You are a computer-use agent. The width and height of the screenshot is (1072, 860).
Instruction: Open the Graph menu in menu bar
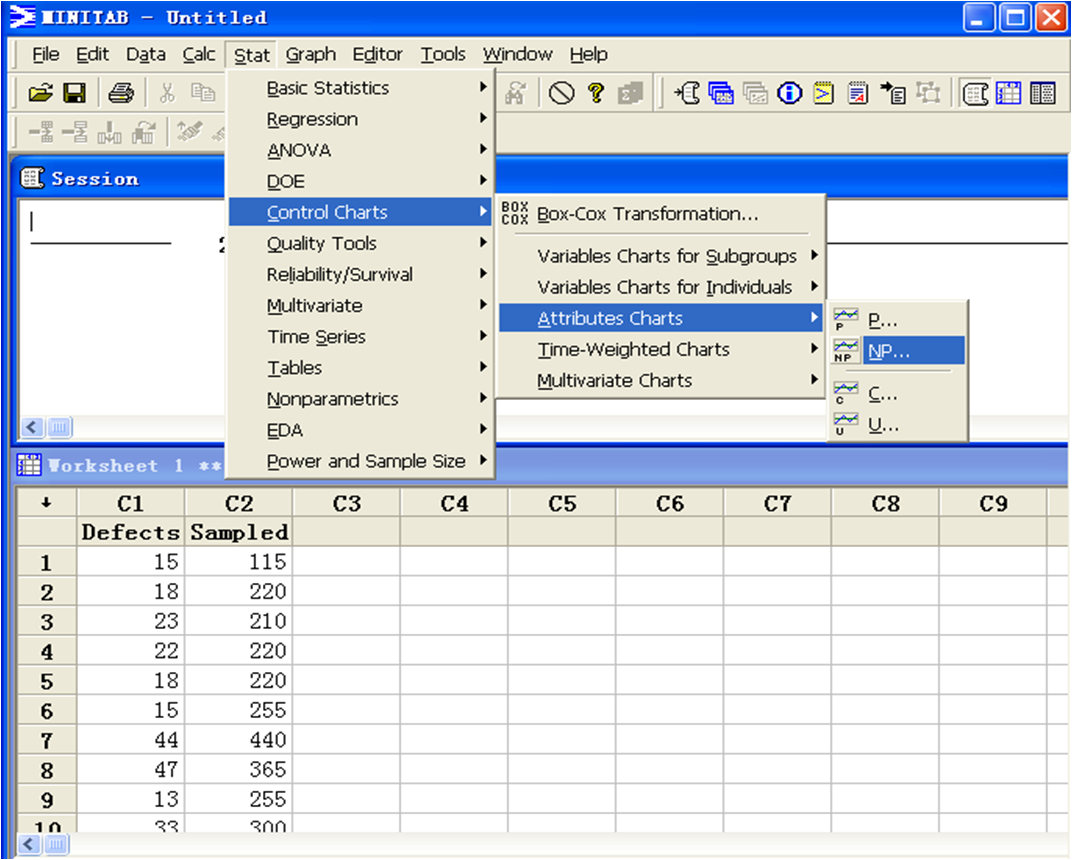(310, 54)
